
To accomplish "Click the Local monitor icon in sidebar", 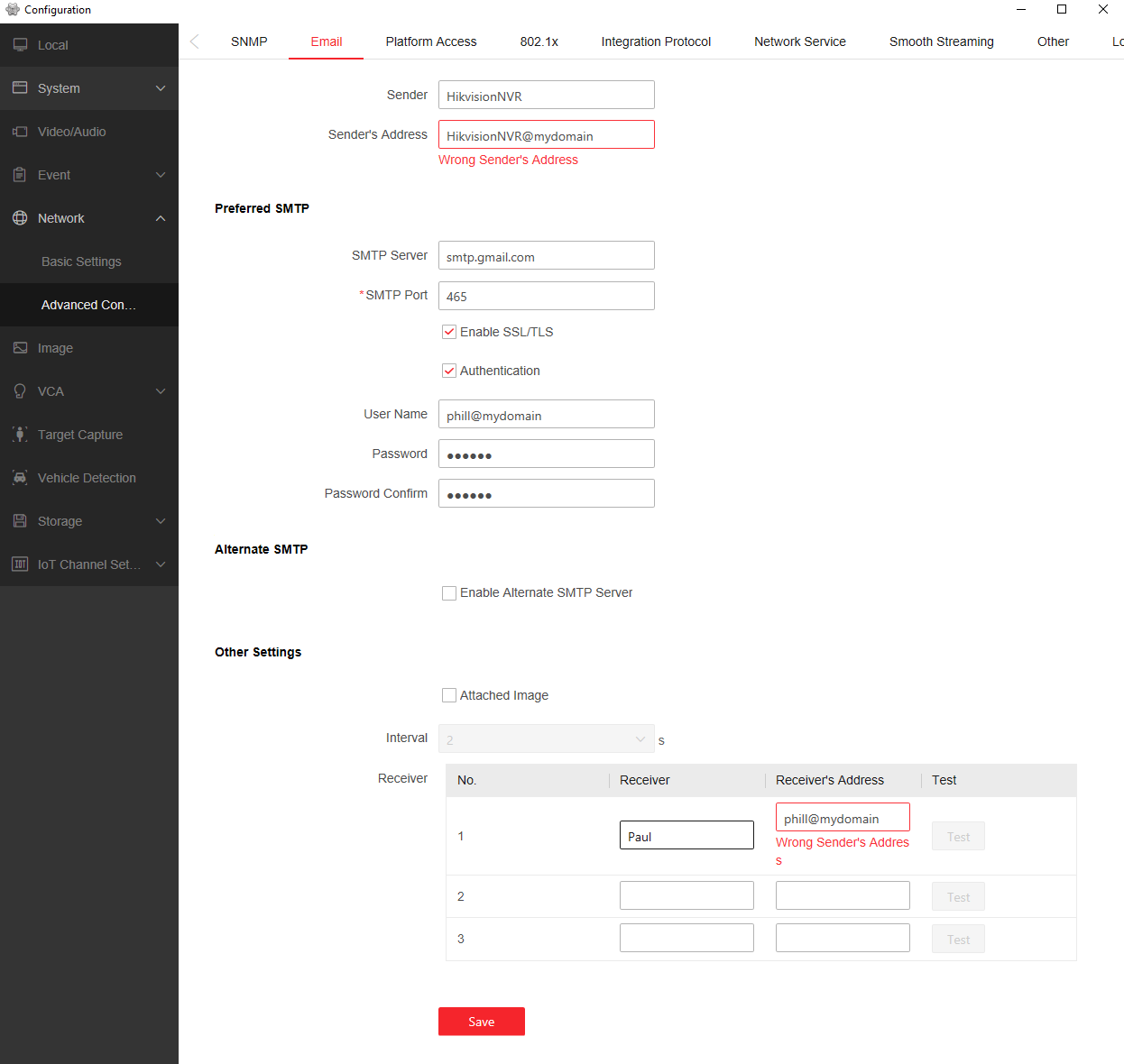I will click(20, 45).
